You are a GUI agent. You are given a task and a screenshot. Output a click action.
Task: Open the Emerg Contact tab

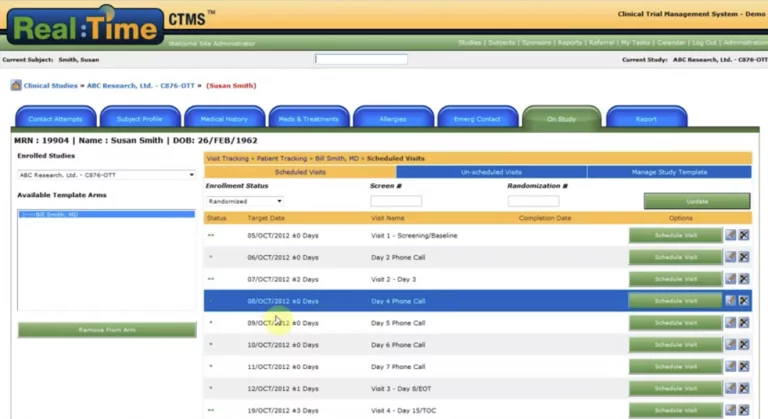(477, 118)
